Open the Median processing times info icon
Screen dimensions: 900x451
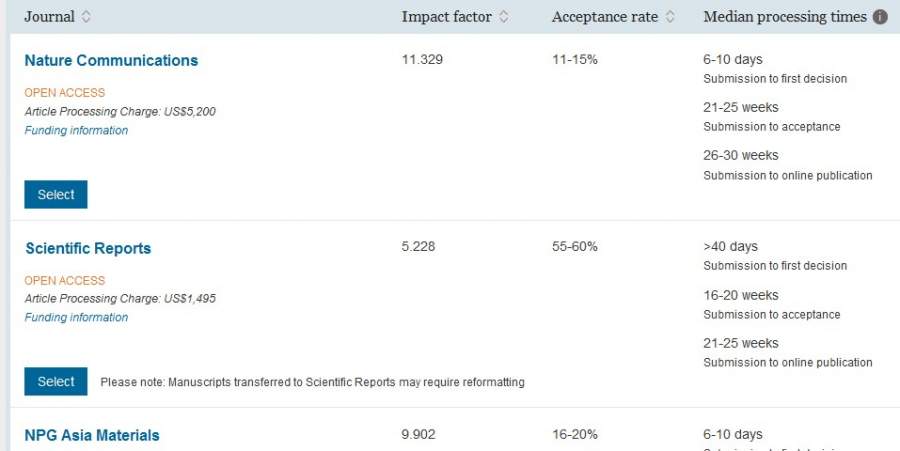pos(880,17)
